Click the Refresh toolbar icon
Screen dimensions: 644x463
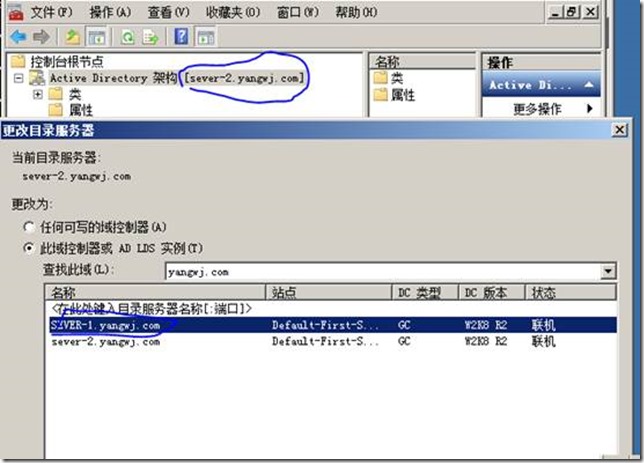click(x=128, y=37)
